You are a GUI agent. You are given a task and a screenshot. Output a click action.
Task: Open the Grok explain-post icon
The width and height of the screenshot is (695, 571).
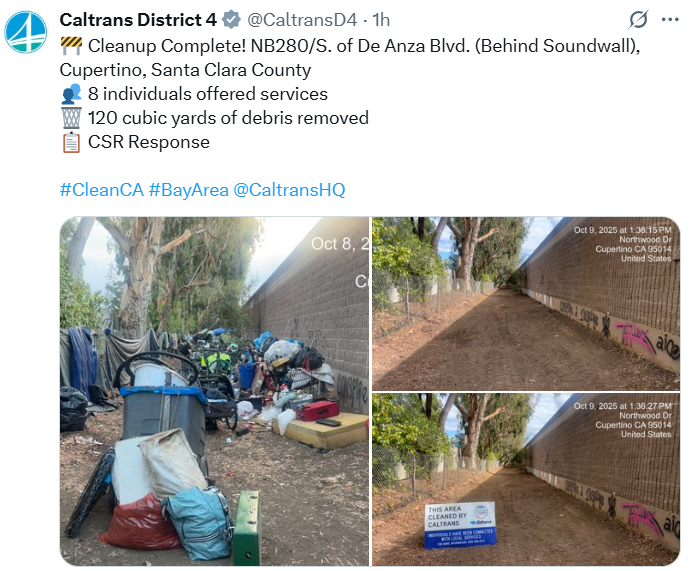638,20
